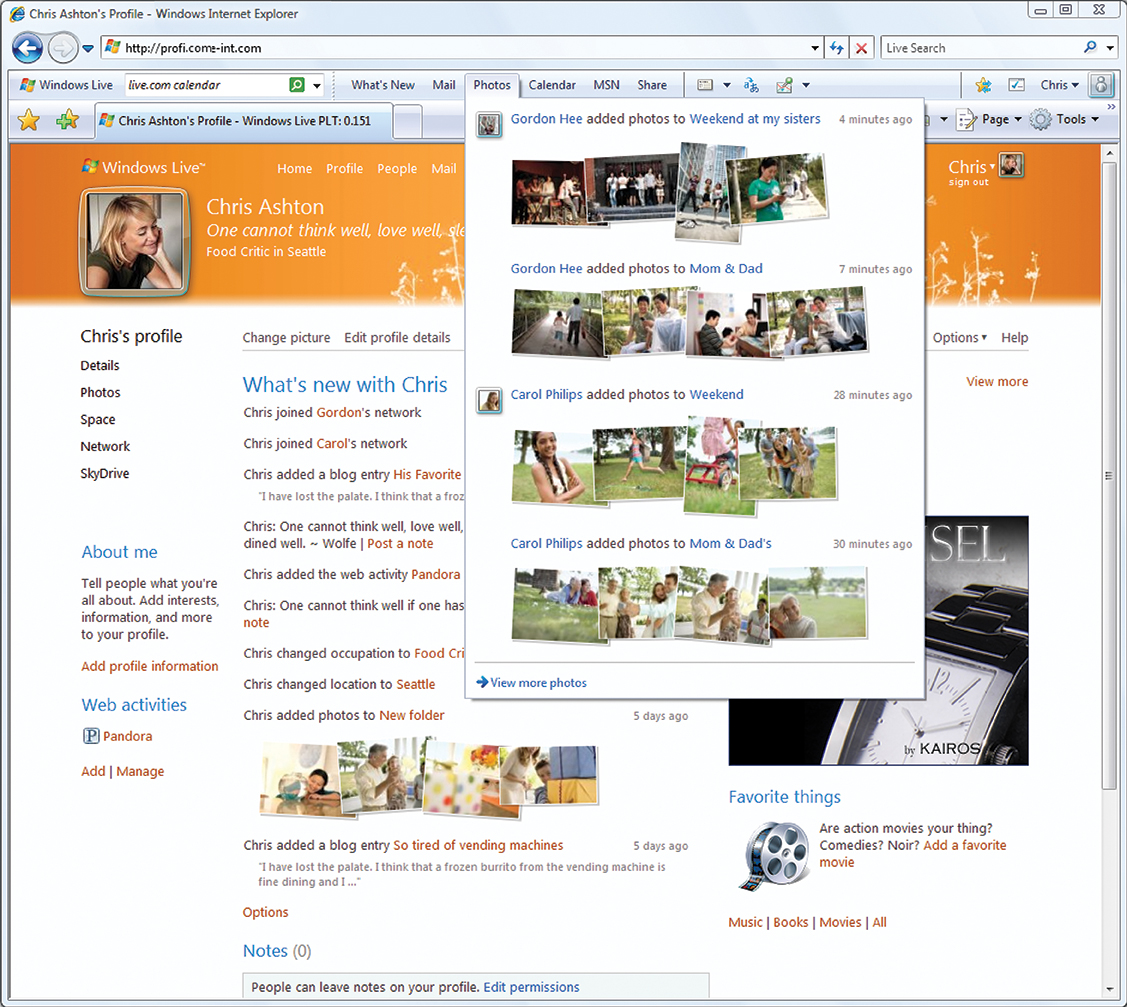Open Calendar in the Windows Live toolbar
The image size is (1127, 1007).
(x=552, y=85)
